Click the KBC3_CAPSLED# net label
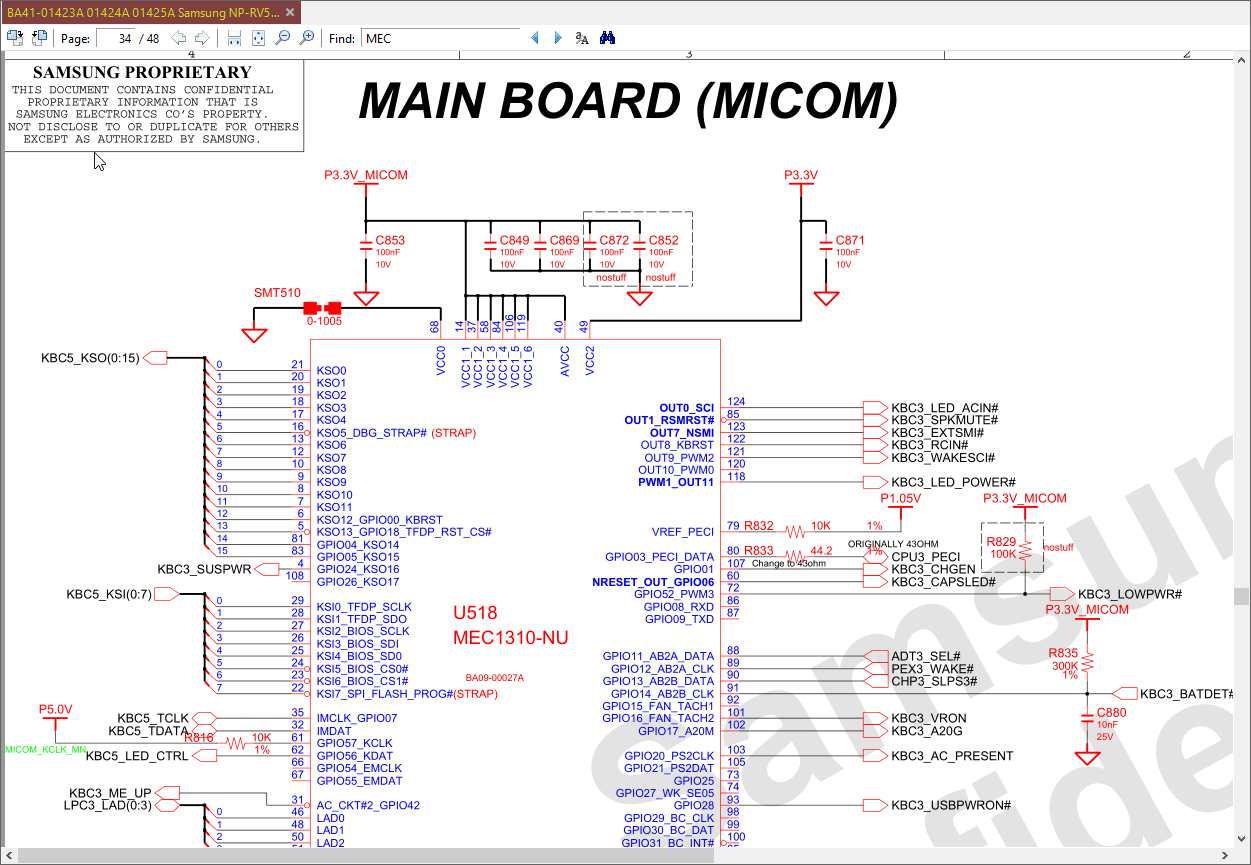 coord(943,582)
